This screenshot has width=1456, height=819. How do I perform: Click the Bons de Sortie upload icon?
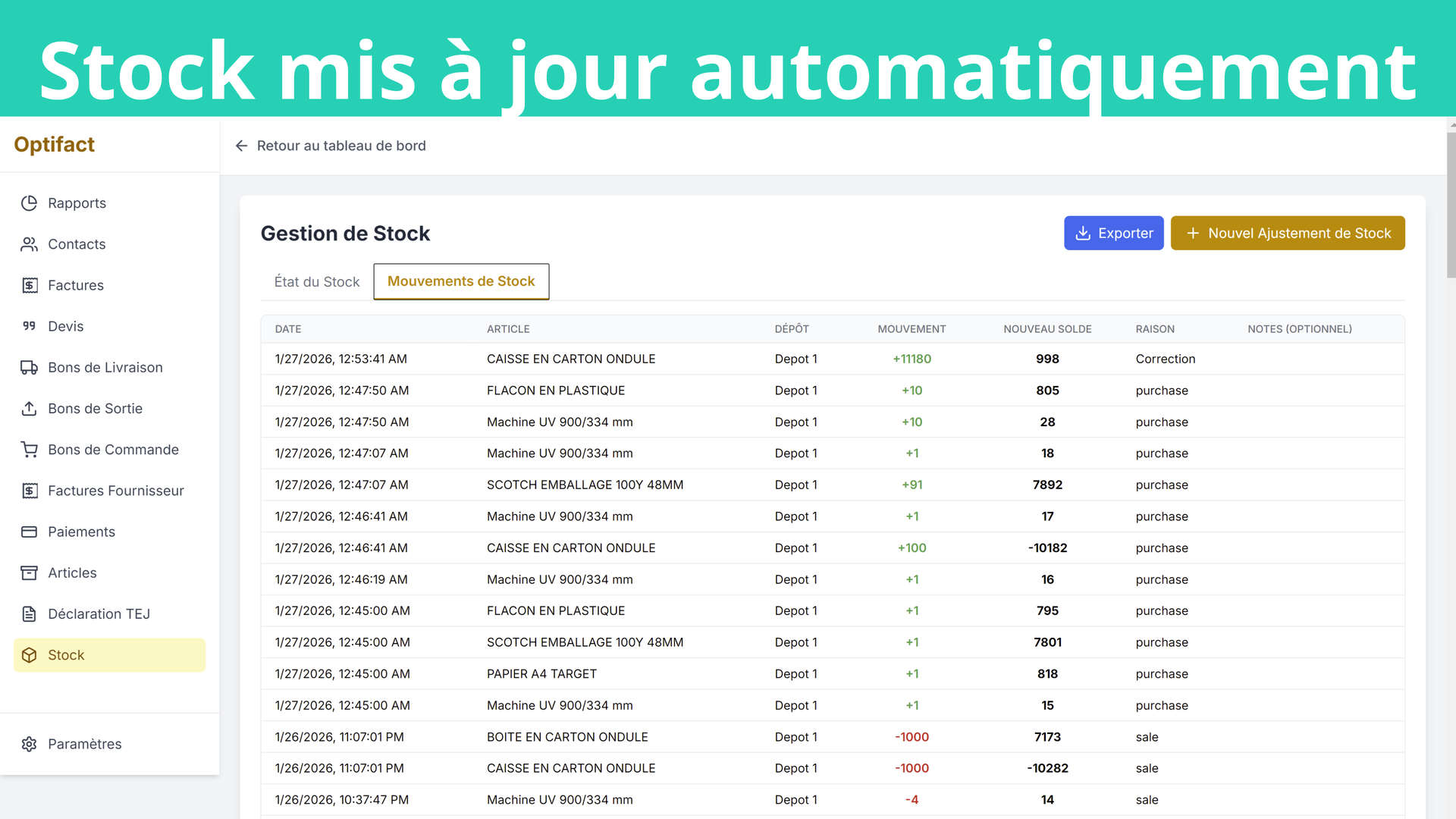point(29,409)
